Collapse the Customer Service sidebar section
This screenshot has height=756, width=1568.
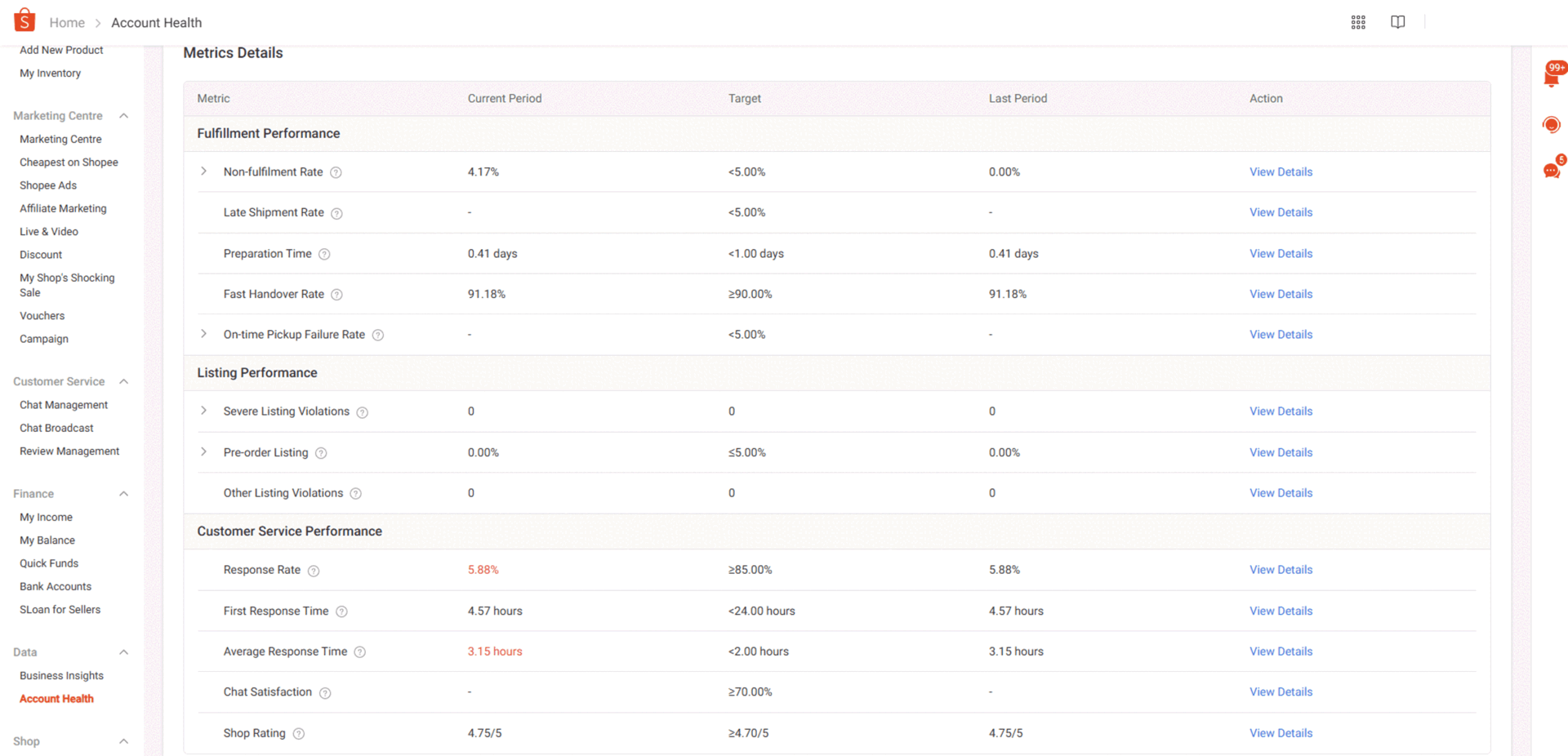[x=124, y=381]
